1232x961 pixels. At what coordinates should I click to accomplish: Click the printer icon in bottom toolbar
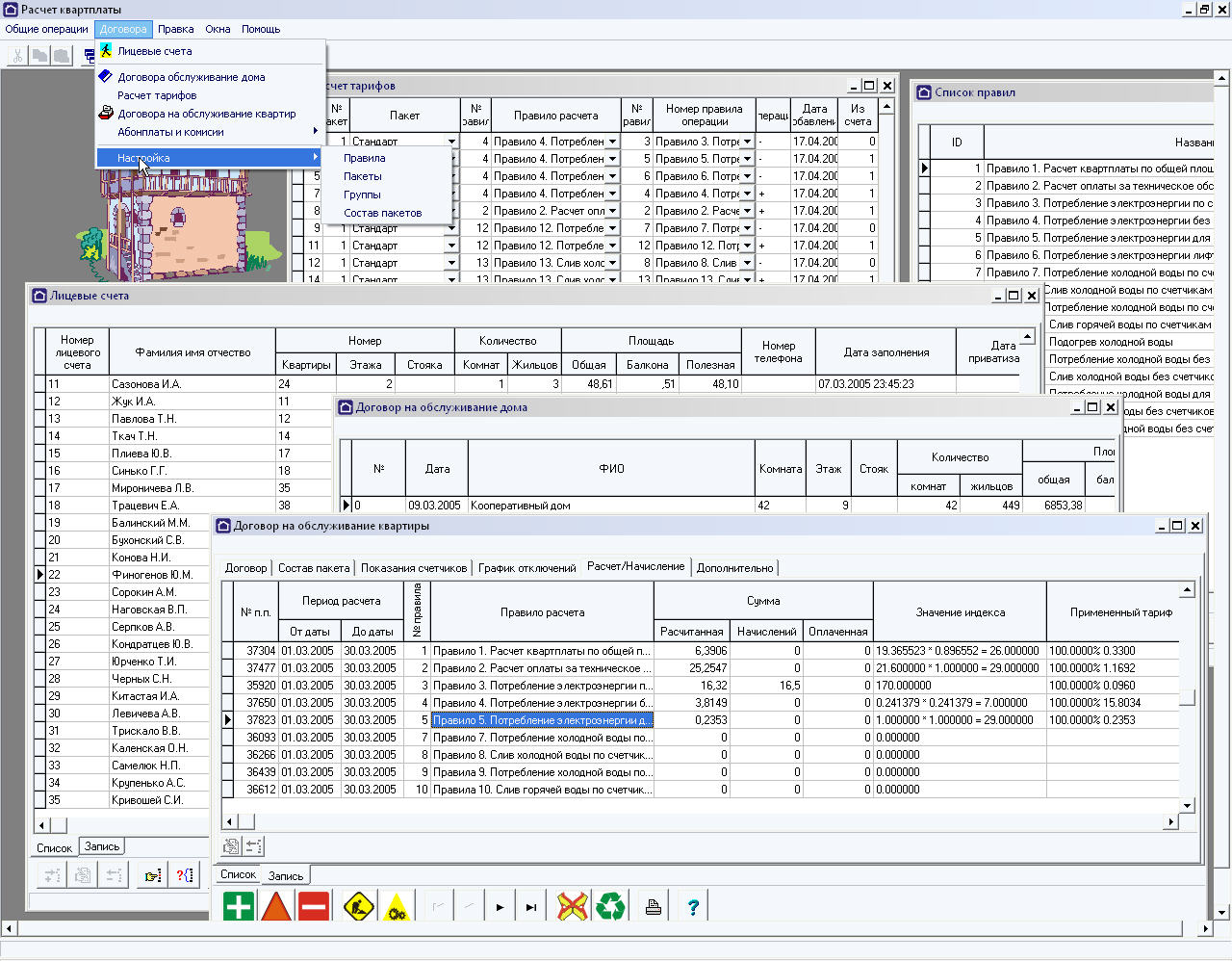tap(654, 906)
